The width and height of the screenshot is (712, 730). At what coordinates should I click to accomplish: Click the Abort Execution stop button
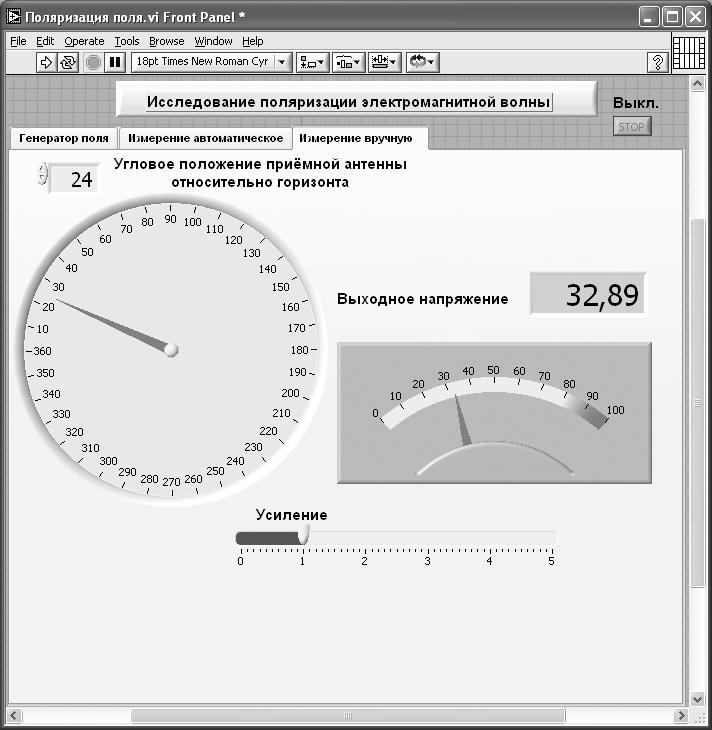click(x=94, y=62)
